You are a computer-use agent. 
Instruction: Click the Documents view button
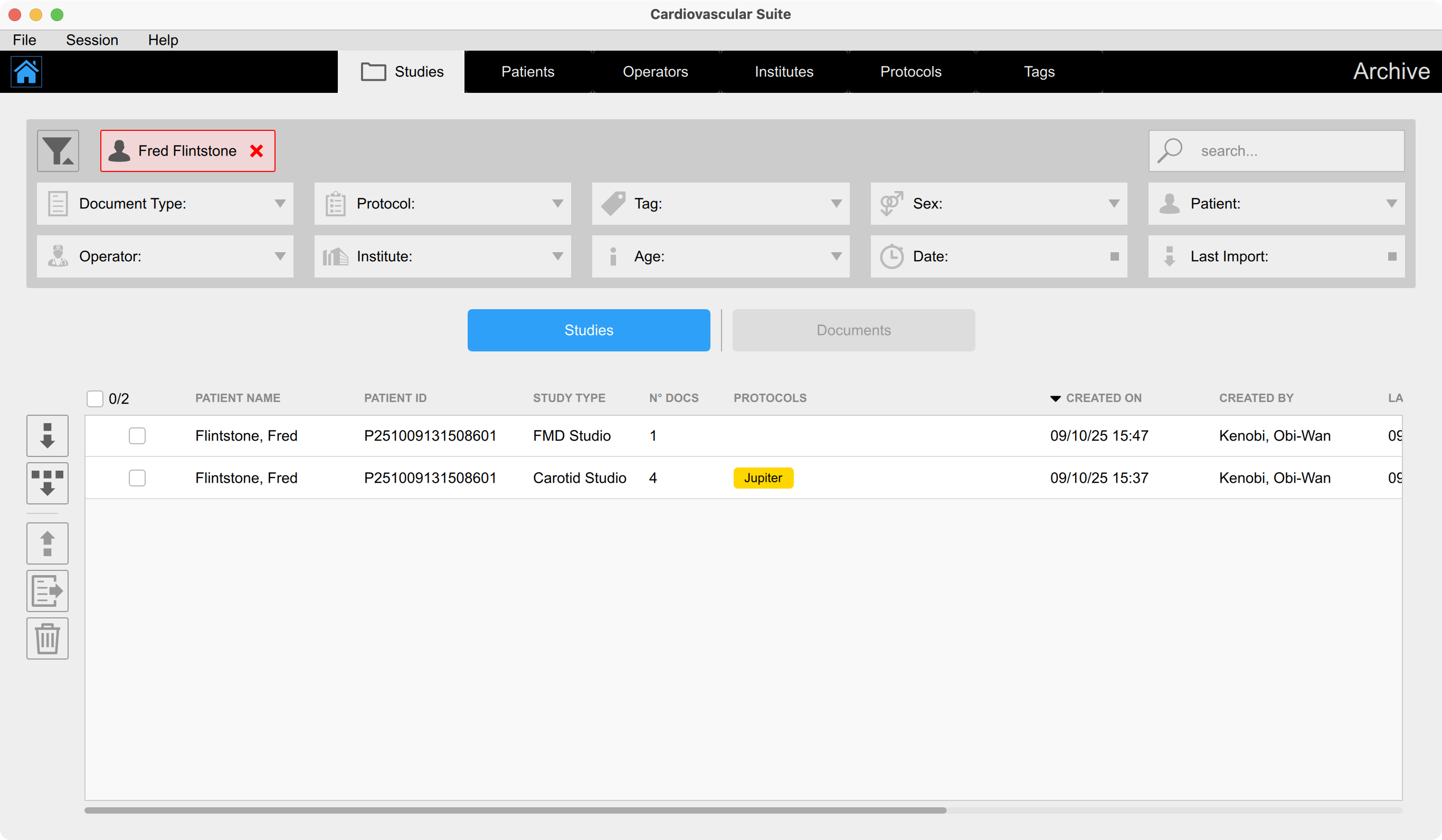(x=853, y=330)
